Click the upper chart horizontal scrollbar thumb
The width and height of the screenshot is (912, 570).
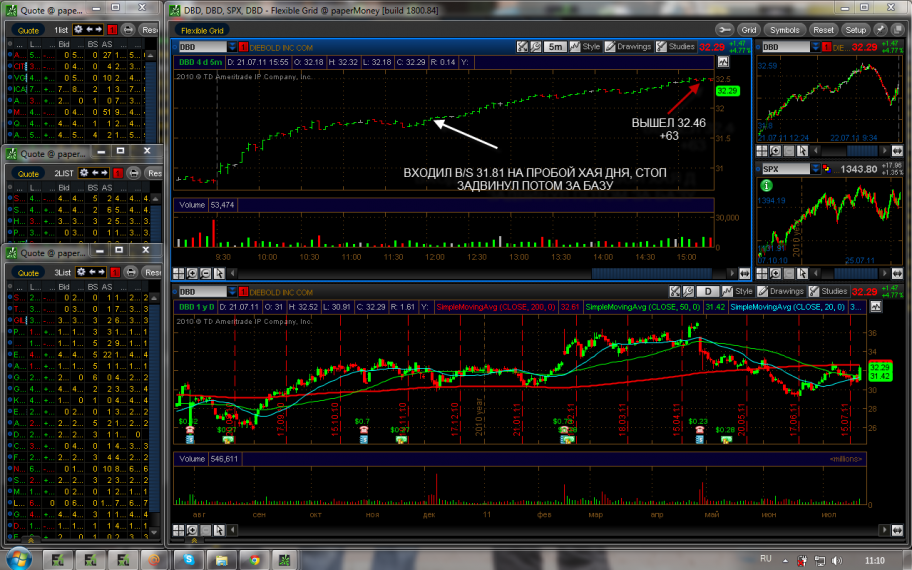(x=651, y=273)
